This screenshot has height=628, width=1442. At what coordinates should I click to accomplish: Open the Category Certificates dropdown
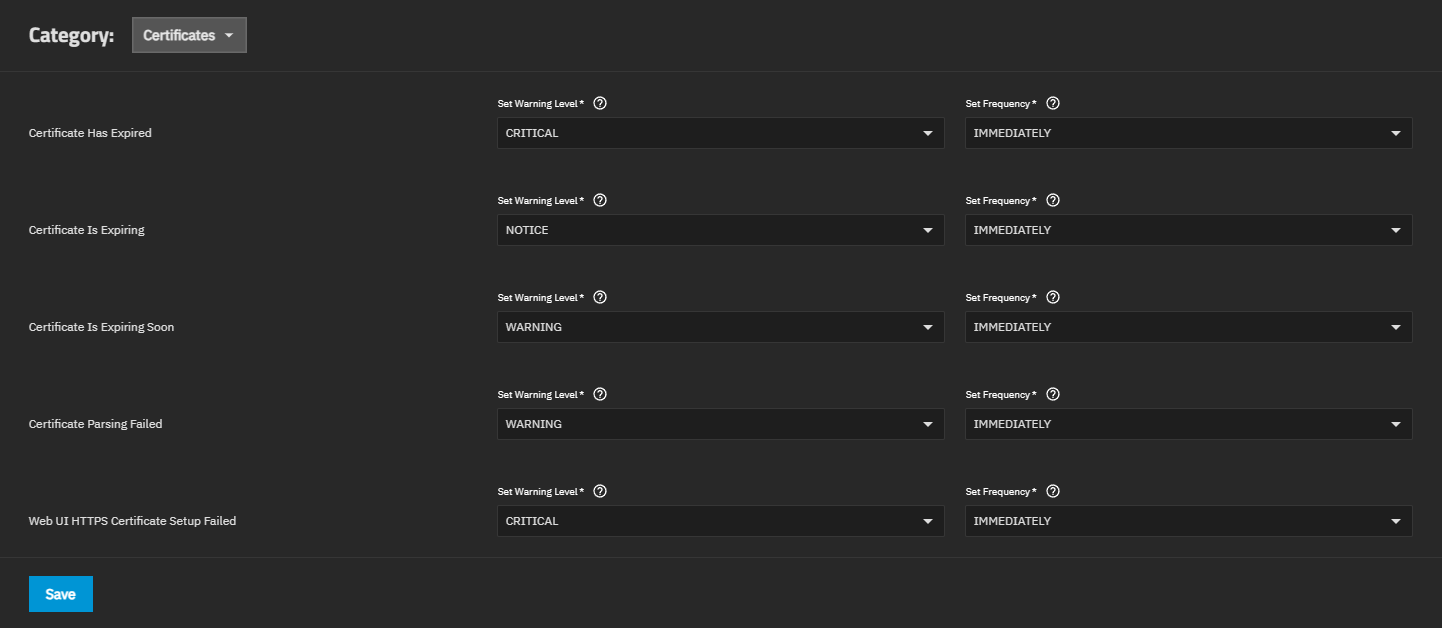(189, 35)
